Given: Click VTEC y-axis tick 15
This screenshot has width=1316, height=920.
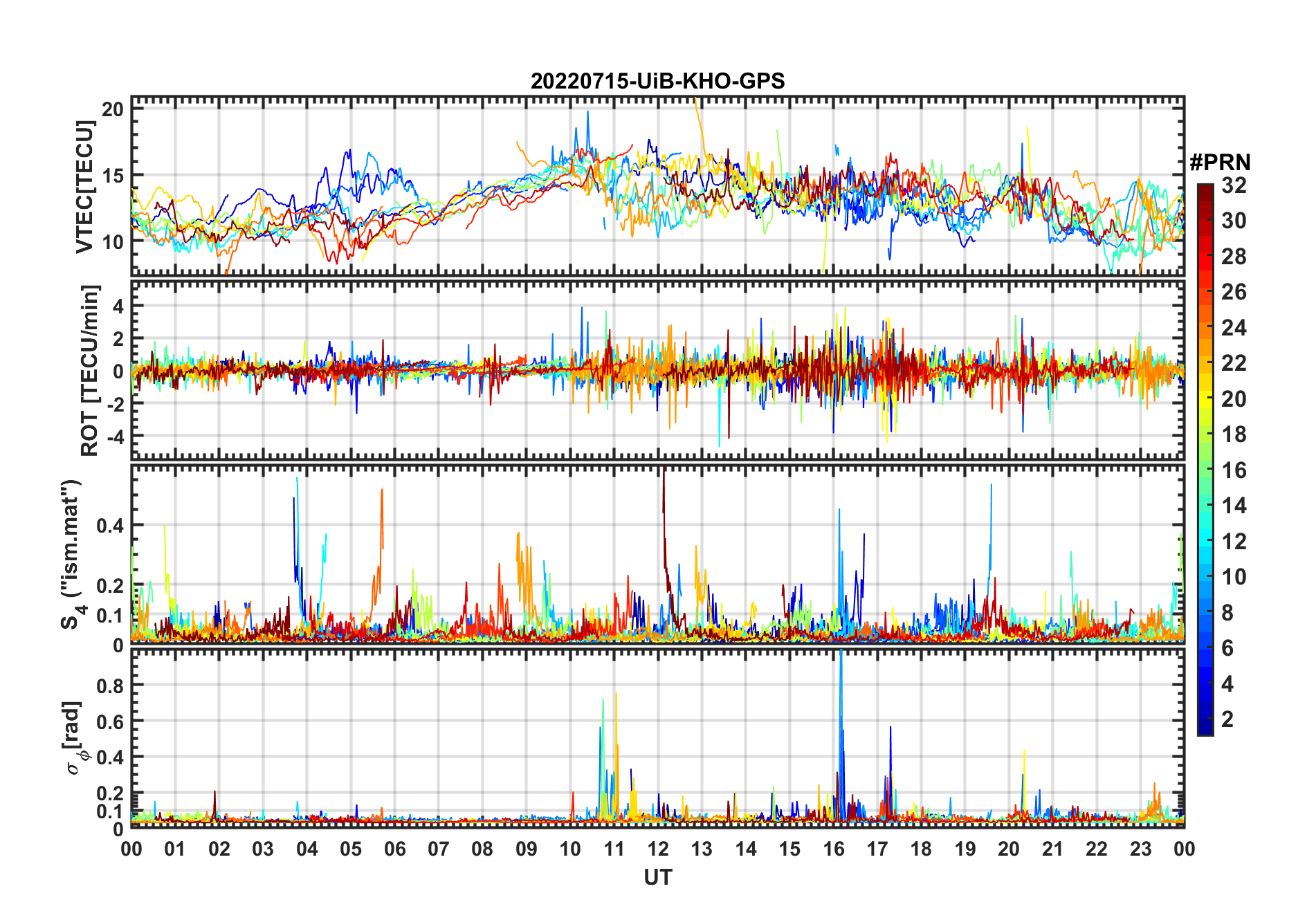Looking at the screenshot, I should [x=113, y=176].
